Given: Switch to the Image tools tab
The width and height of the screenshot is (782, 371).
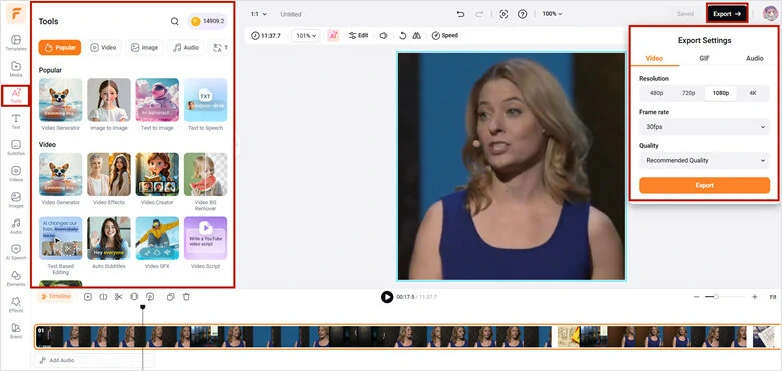Looking at the screenshot, I should point(144,47).
